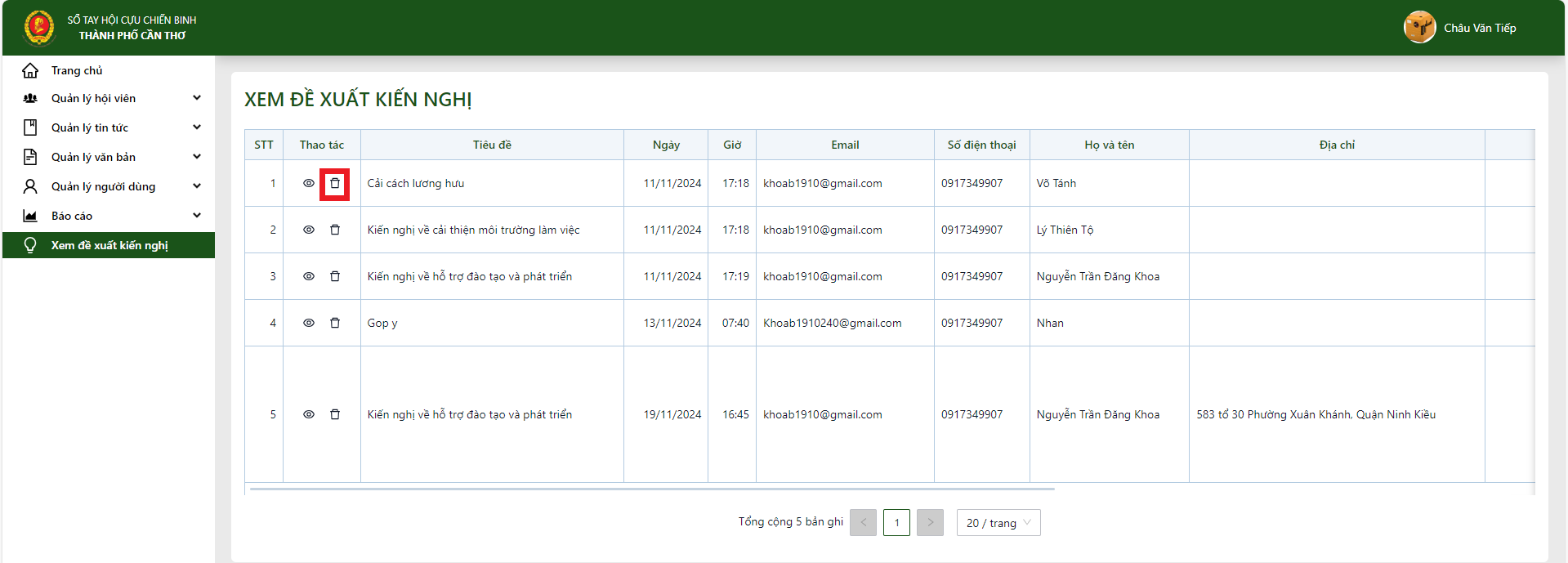Open the Quản lý tin tức menu
Screen dimensions: 1568x563
tap(109, 127)
